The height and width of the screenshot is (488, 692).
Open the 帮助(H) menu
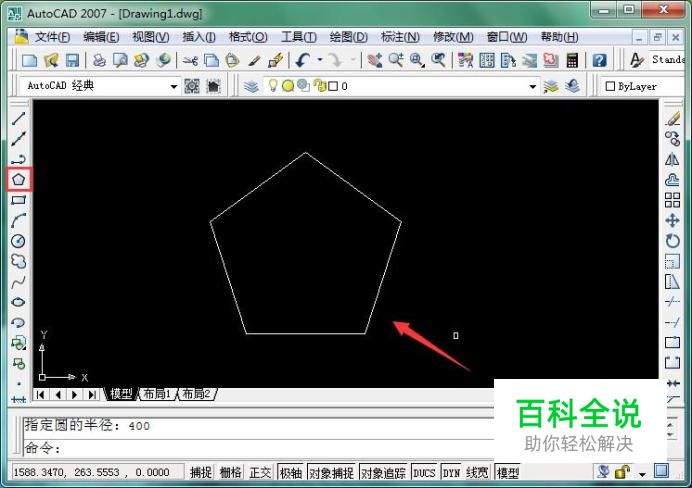tap(560, 37)
